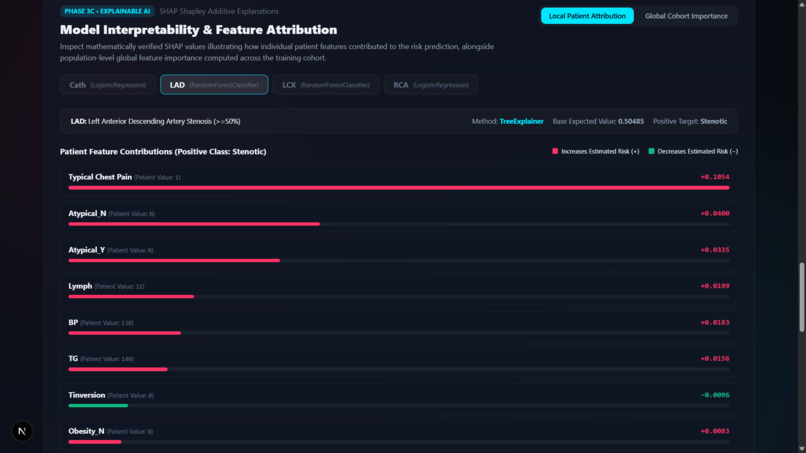The height and width of the screenshot is (453, 806).
Task: Click the Patient Feature Contributions heading
Action: pos(163,152)
